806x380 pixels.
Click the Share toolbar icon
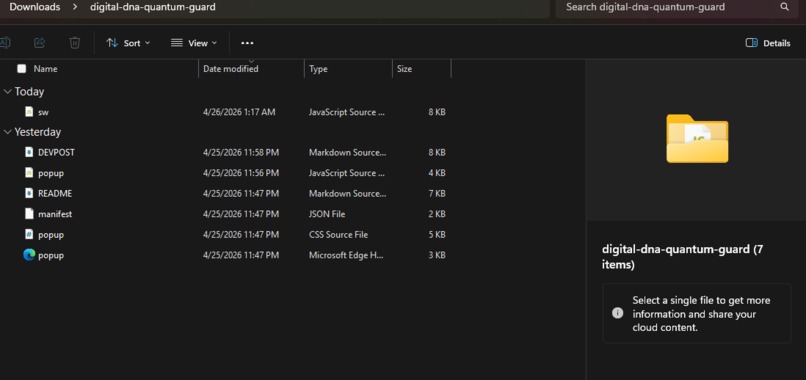click(x=40, y=43)
